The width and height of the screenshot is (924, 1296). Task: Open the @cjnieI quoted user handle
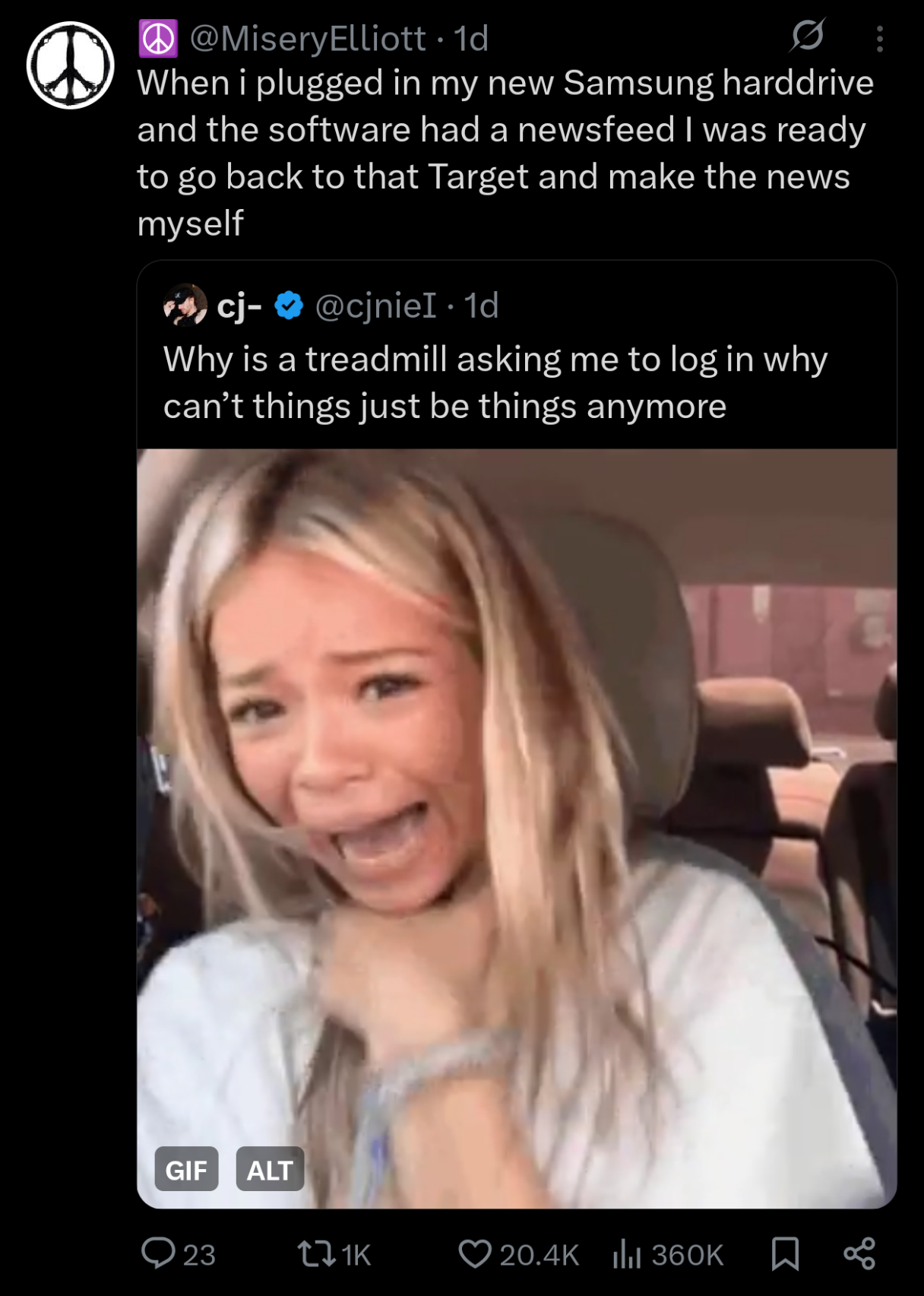pos(375,306)
